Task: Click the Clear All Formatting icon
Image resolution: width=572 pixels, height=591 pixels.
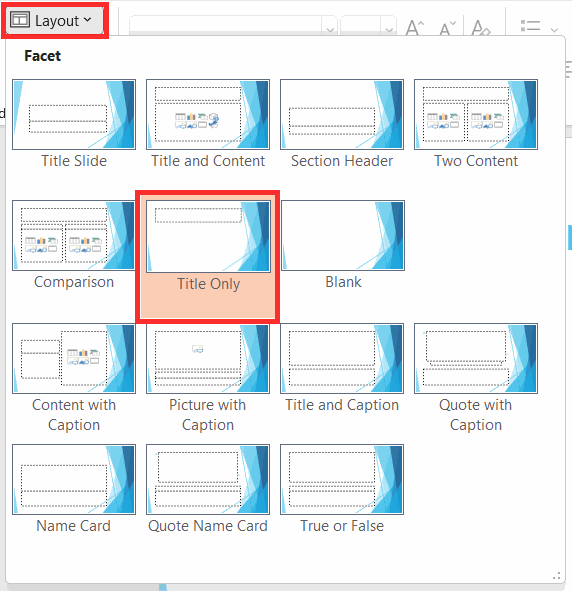Action: [481, 28]
